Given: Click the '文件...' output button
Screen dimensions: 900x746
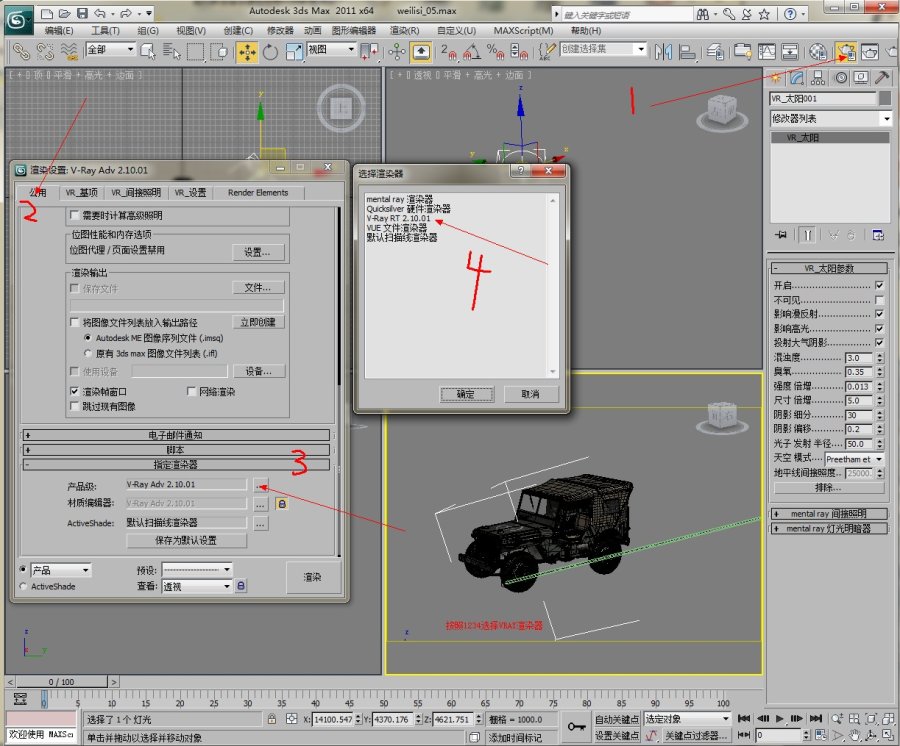Looking at the screenshot, I should (258, 287).
